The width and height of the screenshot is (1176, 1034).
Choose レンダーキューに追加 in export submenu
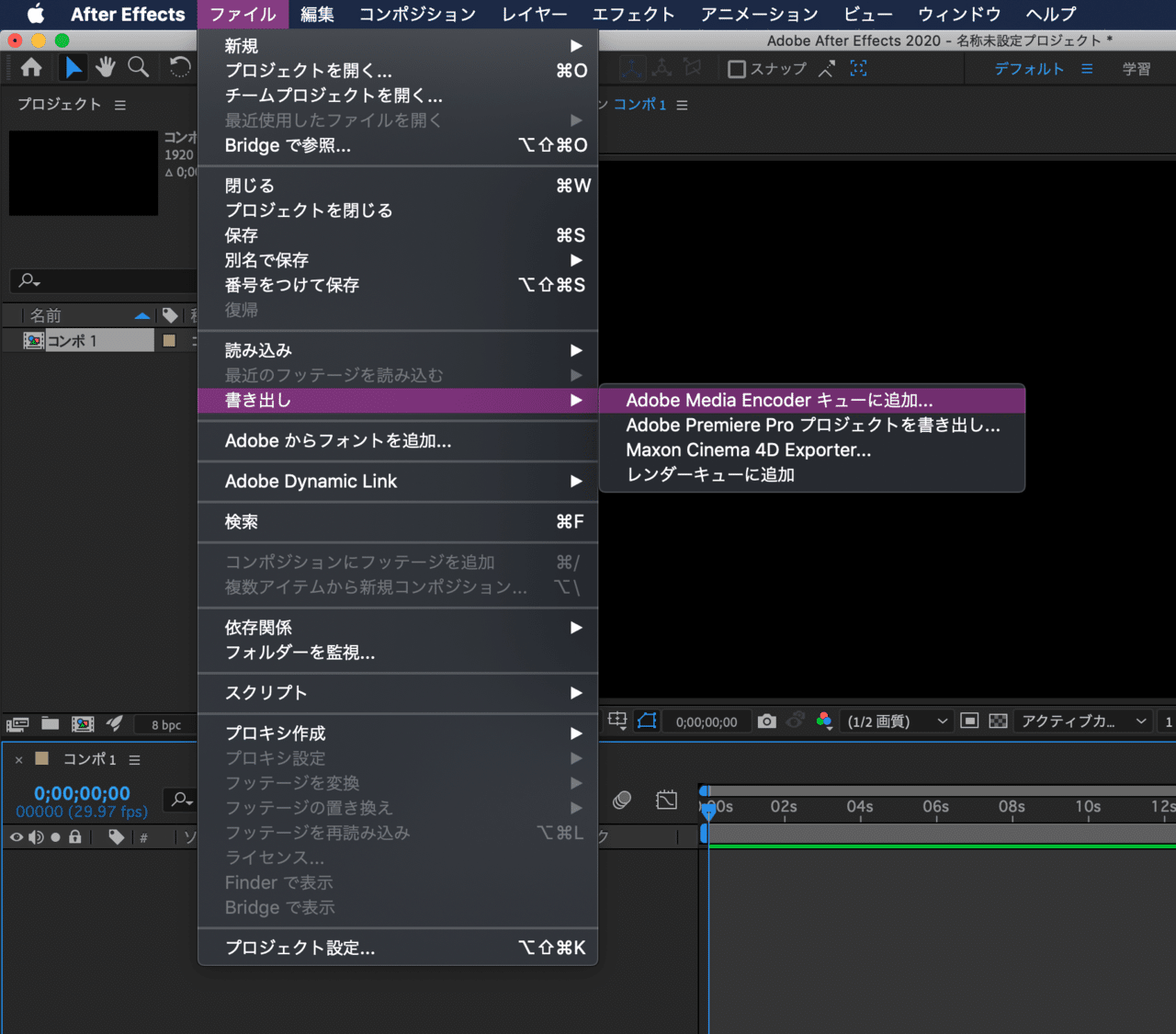[812, 475]
